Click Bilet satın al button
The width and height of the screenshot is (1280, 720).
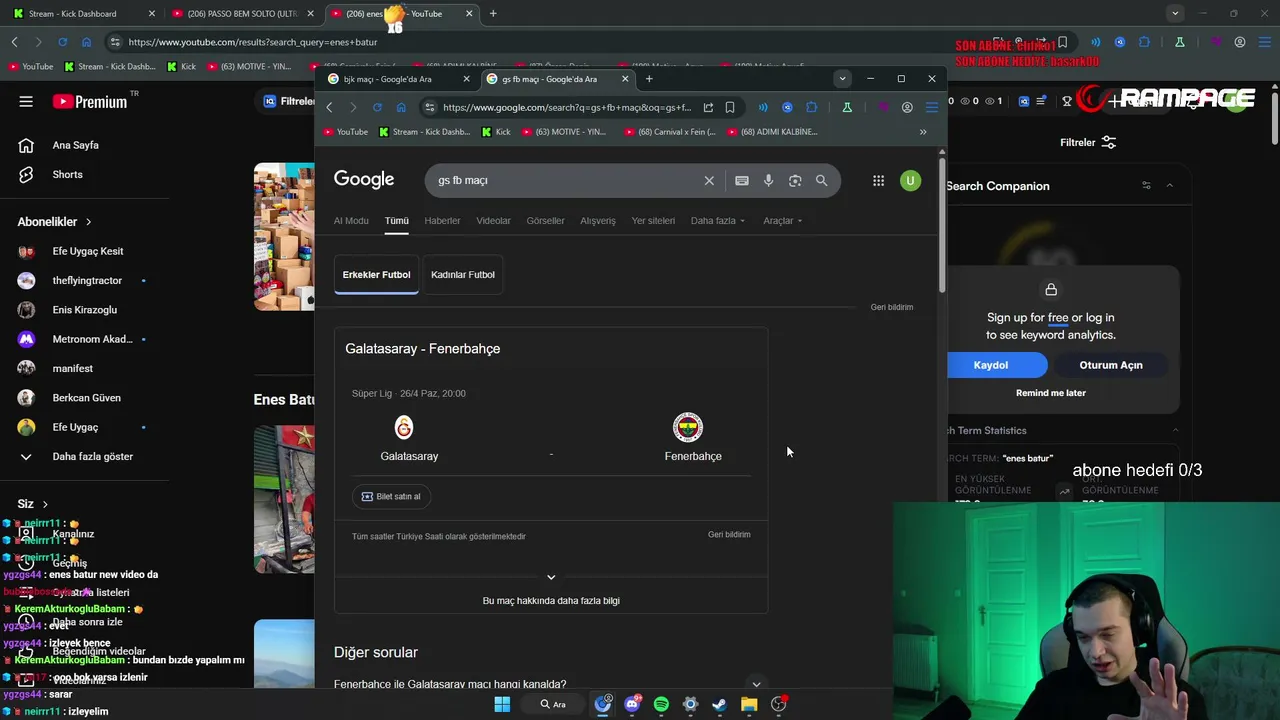(391, 496)
